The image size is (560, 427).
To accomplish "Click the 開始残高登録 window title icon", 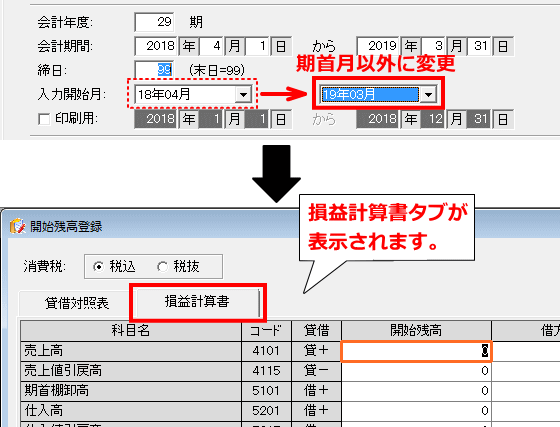I will 18,226.
